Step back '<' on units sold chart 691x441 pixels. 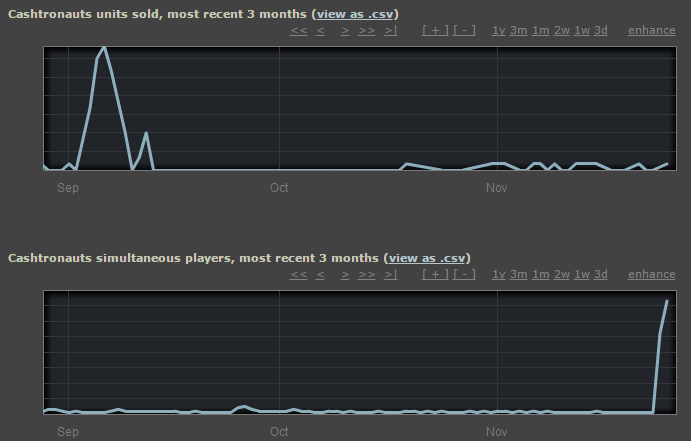tap(320, 30)
